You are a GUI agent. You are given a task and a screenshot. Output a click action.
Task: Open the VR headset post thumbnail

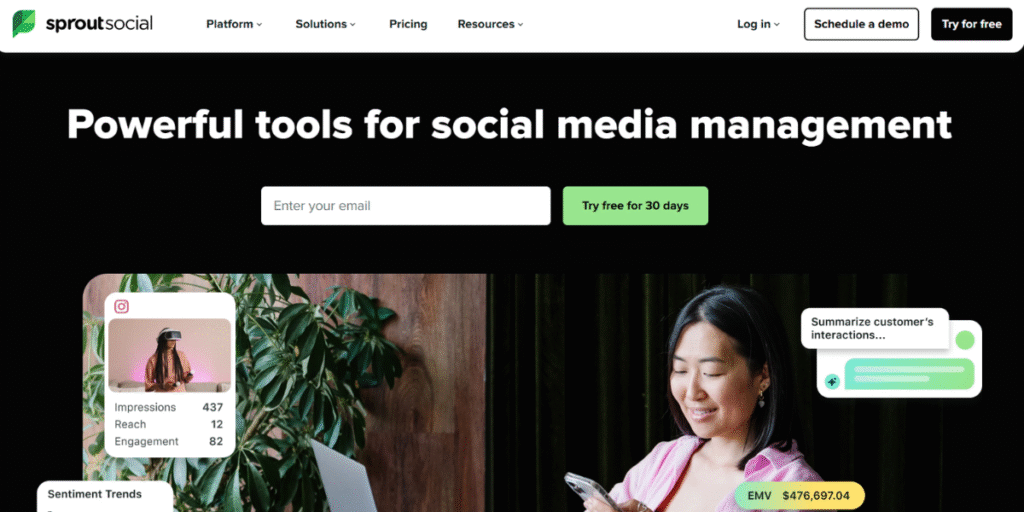tap(170, 355)
